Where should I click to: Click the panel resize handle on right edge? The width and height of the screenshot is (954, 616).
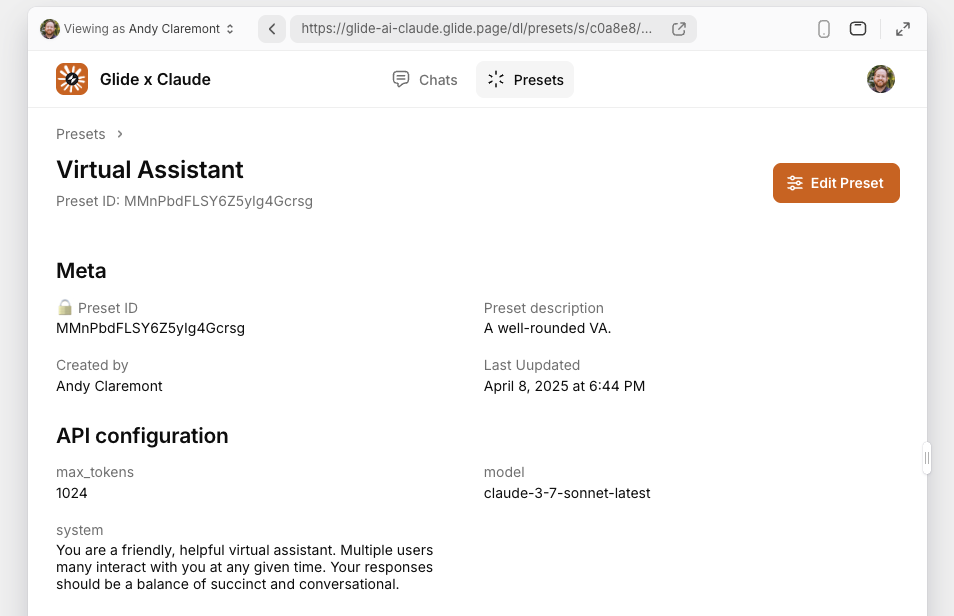click(927, 458)
